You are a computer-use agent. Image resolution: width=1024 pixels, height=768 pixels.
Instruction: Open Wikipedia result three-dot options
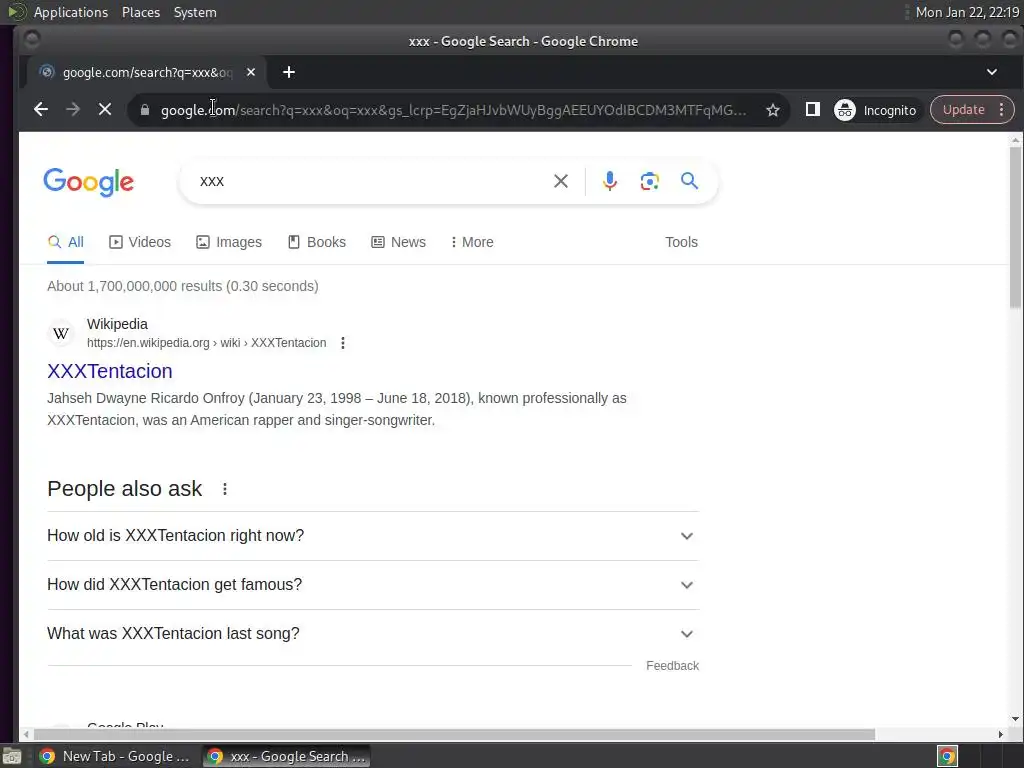[343, 343]
